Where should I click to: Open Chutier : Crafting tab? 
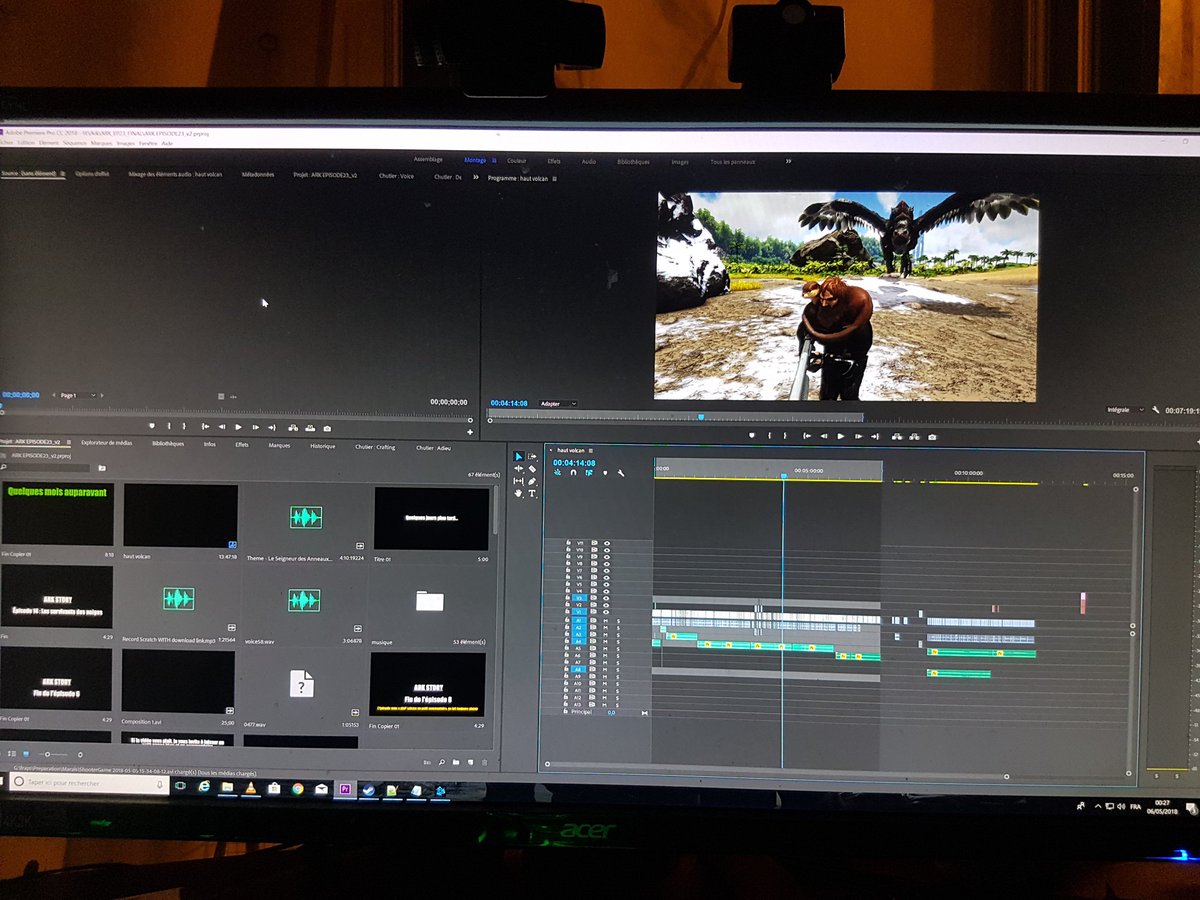[x=375, y=447]
